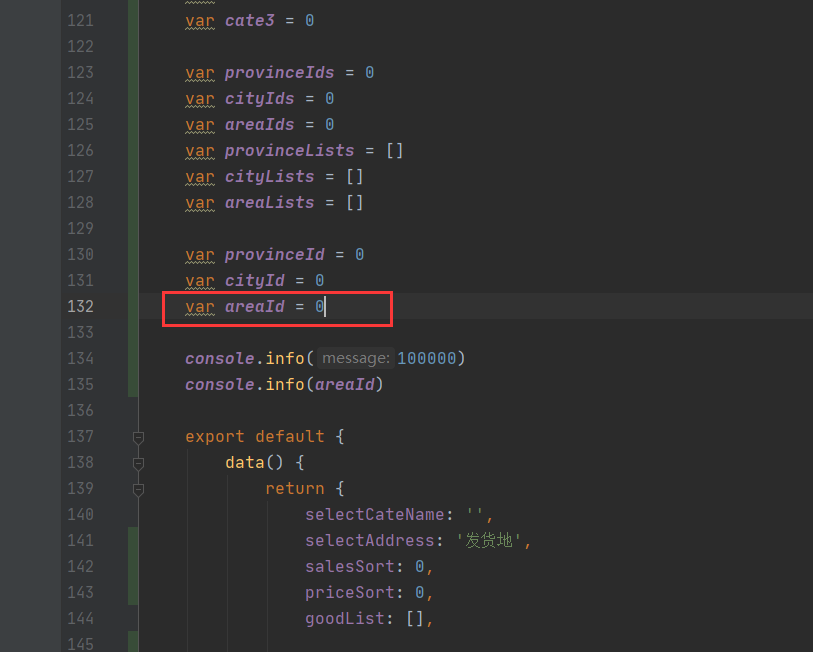Collapse the data() function fold marker
813x652 pixels.
(x=138, y=464)
